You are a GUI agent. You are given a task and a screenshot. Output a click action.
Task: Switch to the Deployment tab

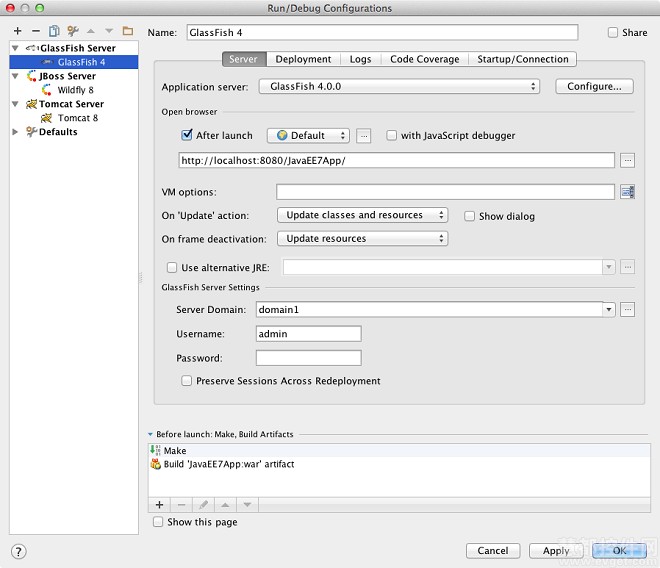pos(303,59)
